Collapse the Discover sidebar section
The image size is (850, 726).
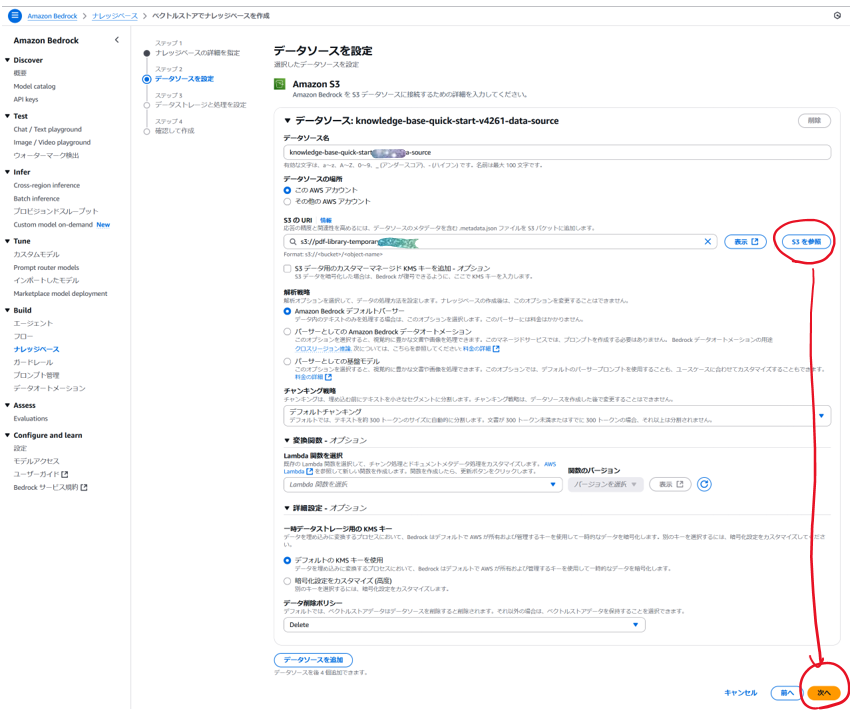click(x=8, y=60)
